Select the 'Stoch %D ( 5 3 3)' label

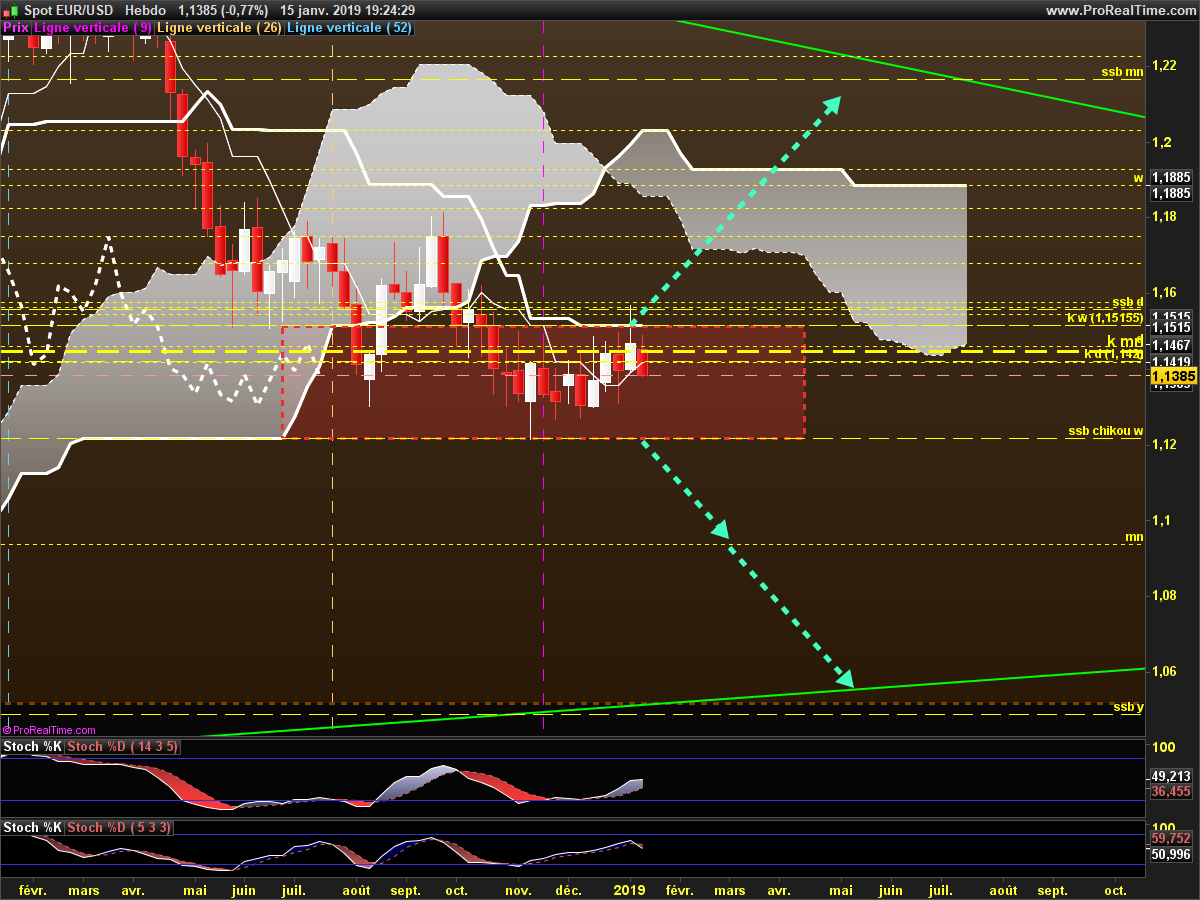[x=119, y=828]
